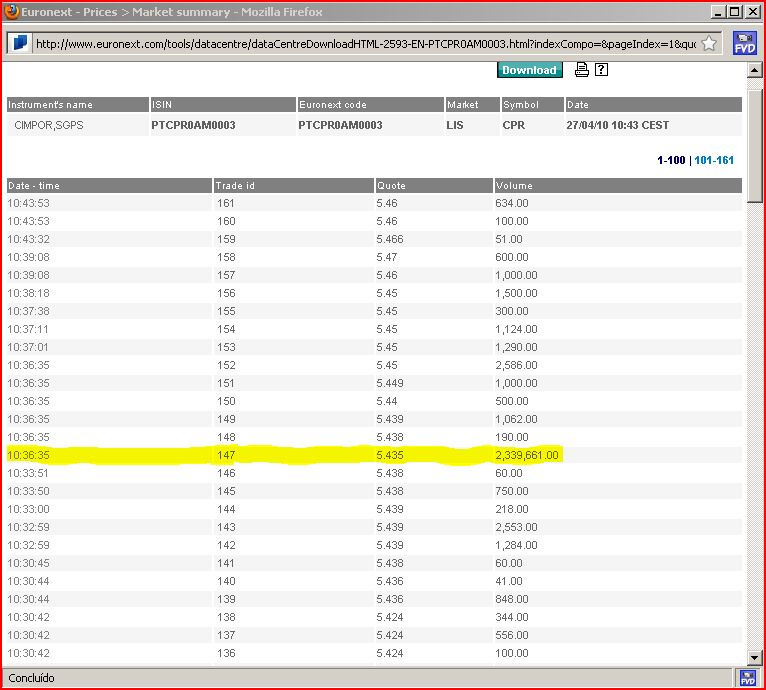Click the scroll up arrow
Screen dimensions: 766x690
754,70
